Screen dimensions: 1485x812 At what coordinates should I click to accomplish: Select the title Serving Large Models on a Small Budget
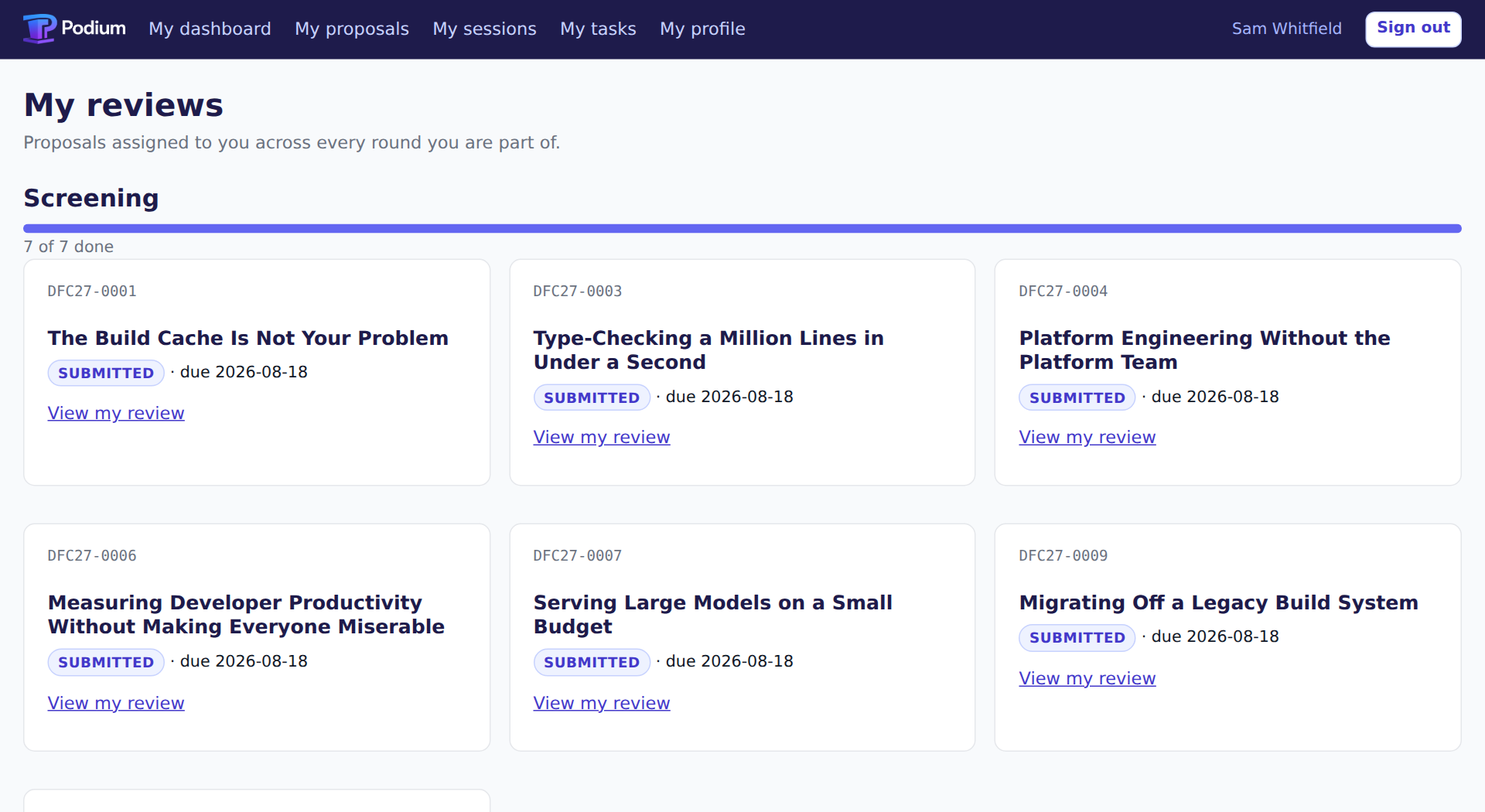pos(713,614)
